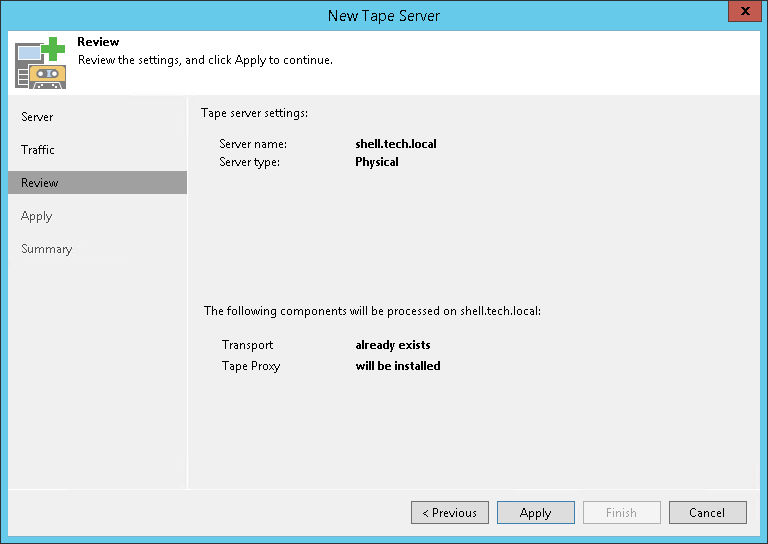Click the Finish button
Screen dimensions: 768x544
coord(621,513)
